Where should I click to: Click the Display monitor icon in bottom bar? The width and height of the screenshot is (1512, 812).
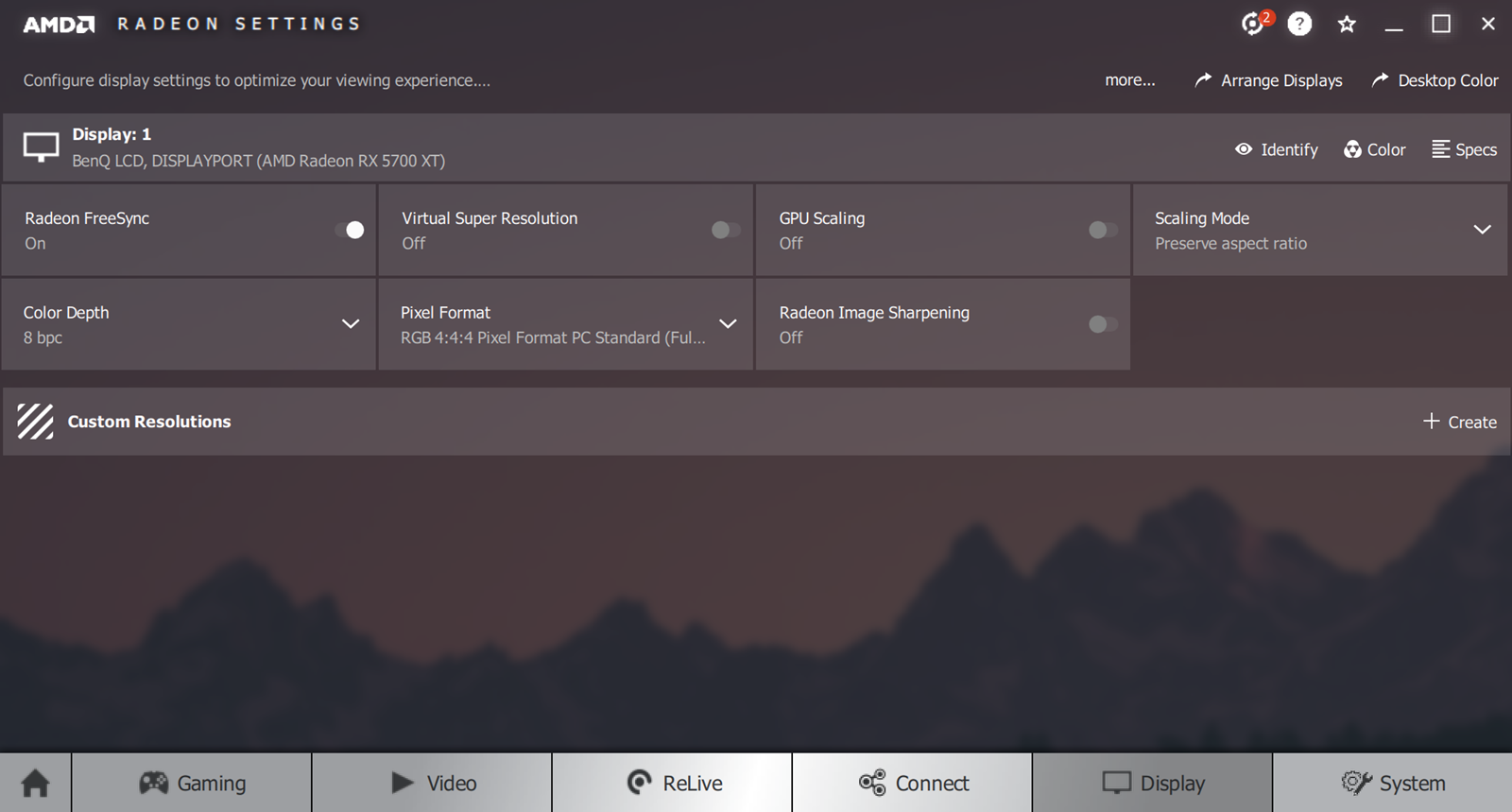(1116, 783)
